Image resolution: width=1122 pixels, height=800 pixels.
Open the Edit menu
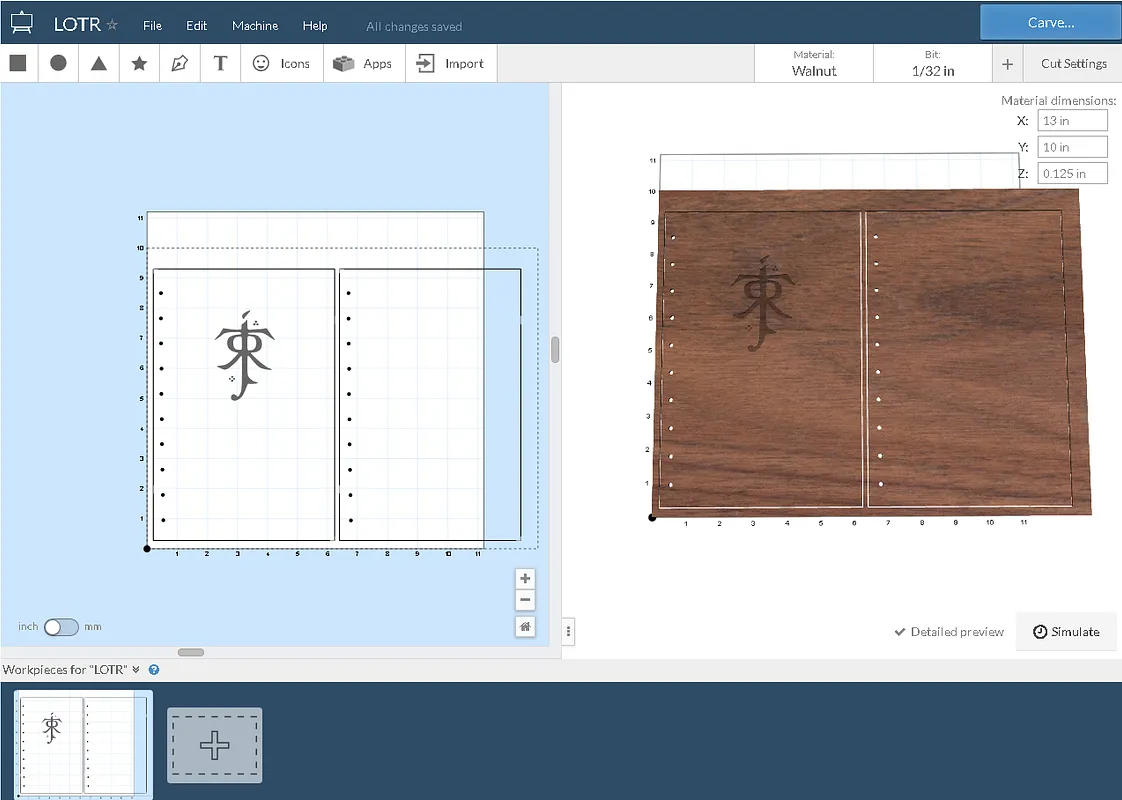[x=197, y=25]
